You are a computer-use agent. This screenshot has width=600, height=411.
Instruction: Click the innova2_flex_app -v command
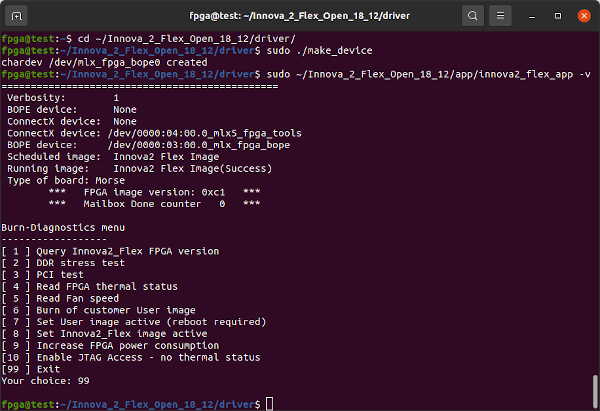(x=429, y=74)
